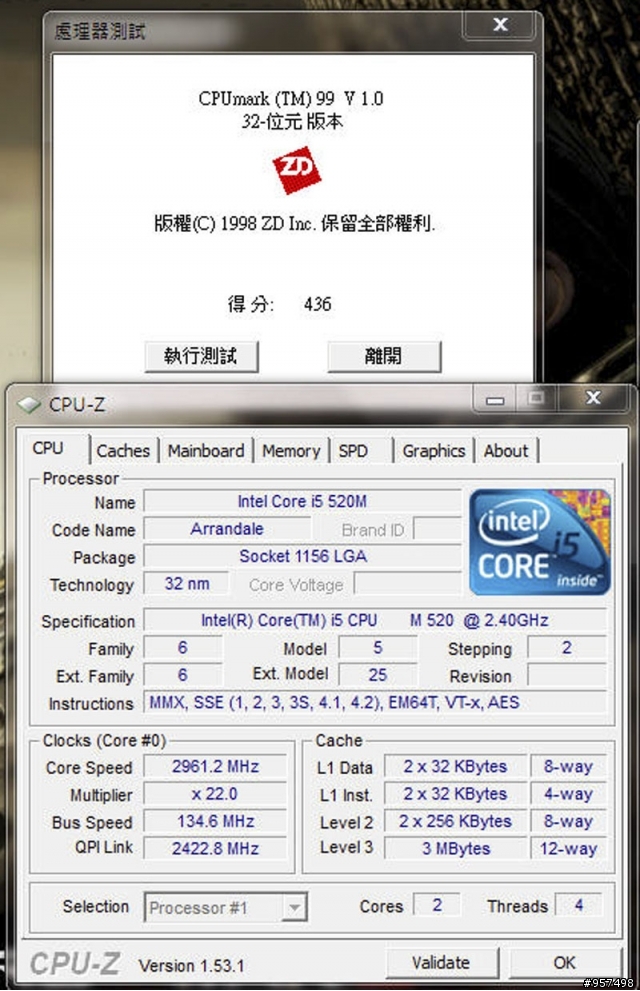Click the Level 3 value 3 MBytes
The image size is (640, 991).
[x=456, y=848]
